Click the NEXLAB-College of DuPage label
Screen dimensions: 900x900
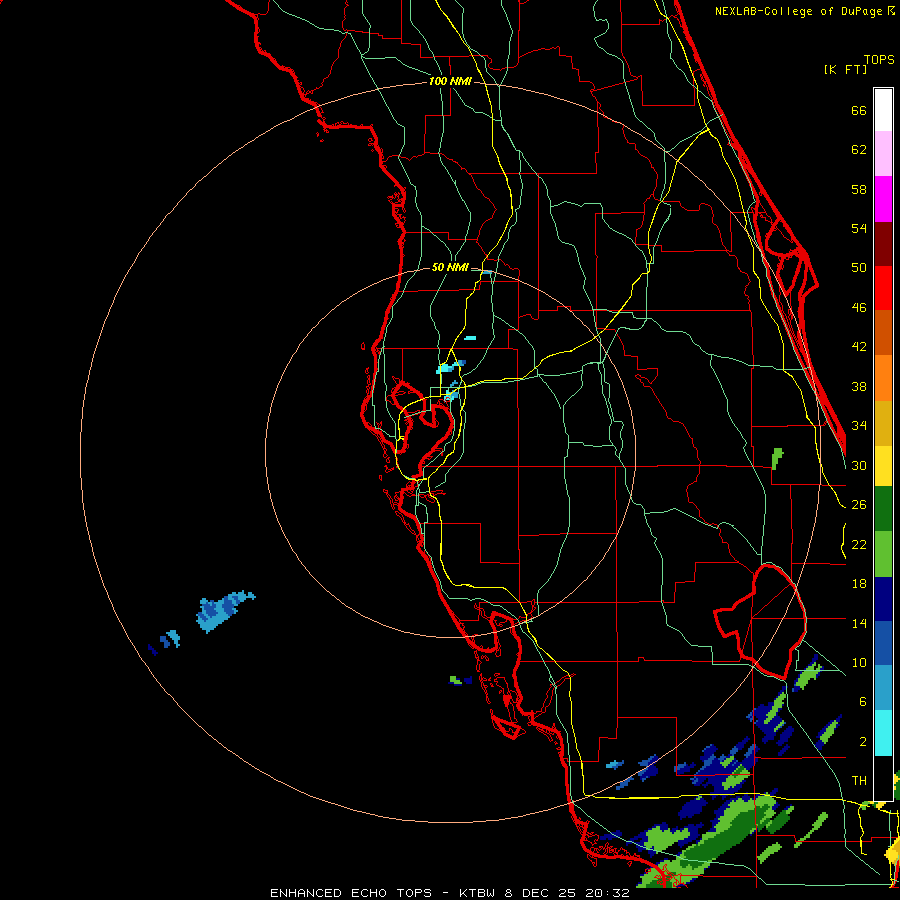click(800, 11)
